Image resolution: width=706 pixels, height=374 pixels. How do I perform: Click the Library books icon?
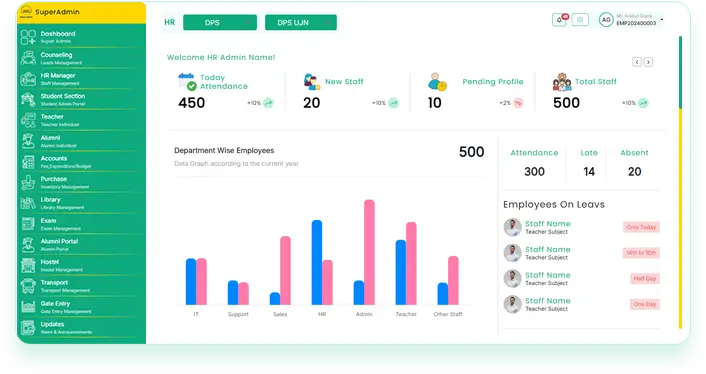[28, 203]
